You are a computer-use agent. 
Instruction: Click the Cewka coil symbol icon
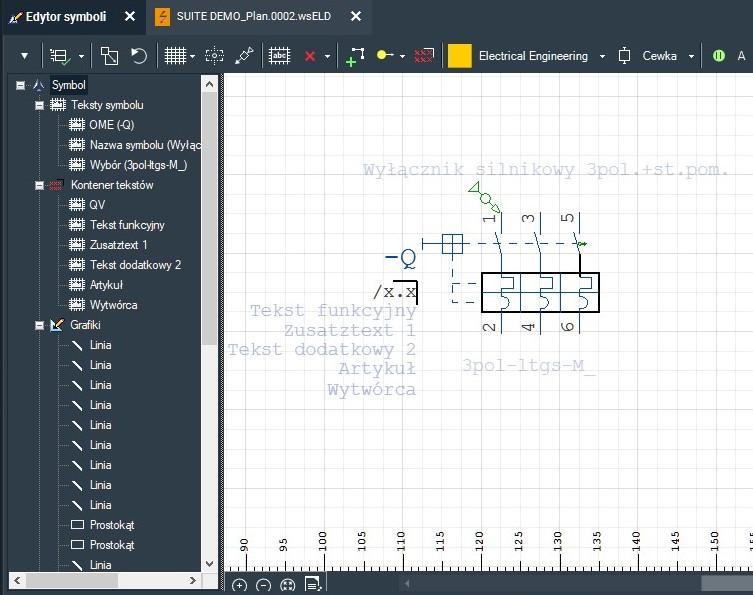tap(624, 56)
